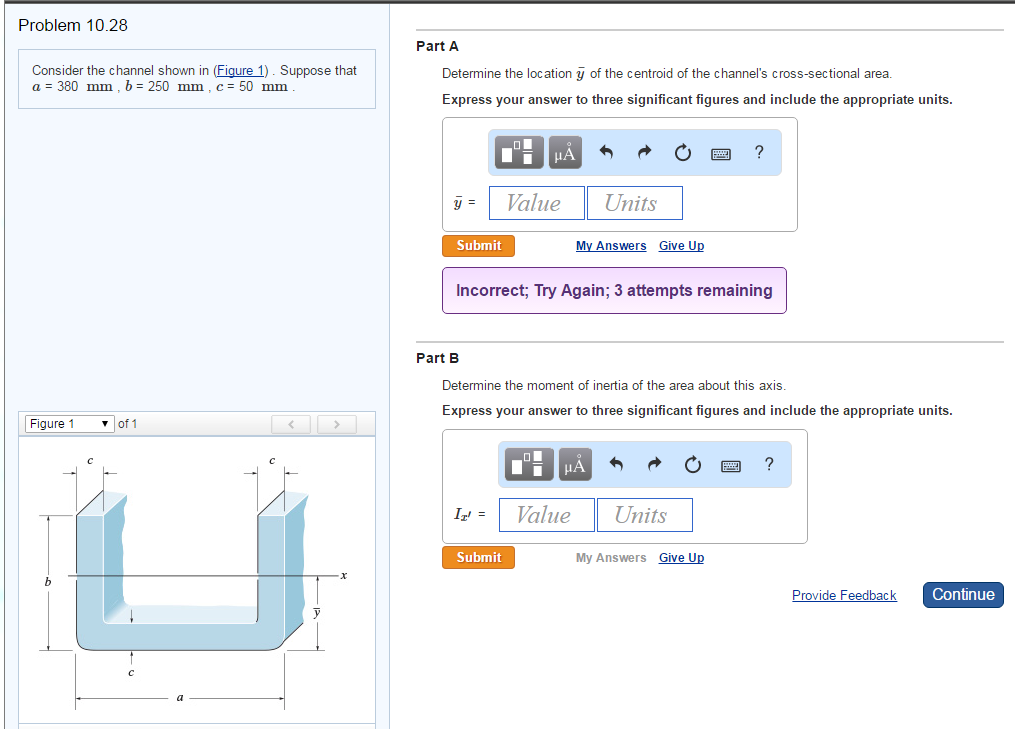The width and height of the screenshot is (1015, 729).
Task: Submit the Part B answer
Action: click(478, 557)
